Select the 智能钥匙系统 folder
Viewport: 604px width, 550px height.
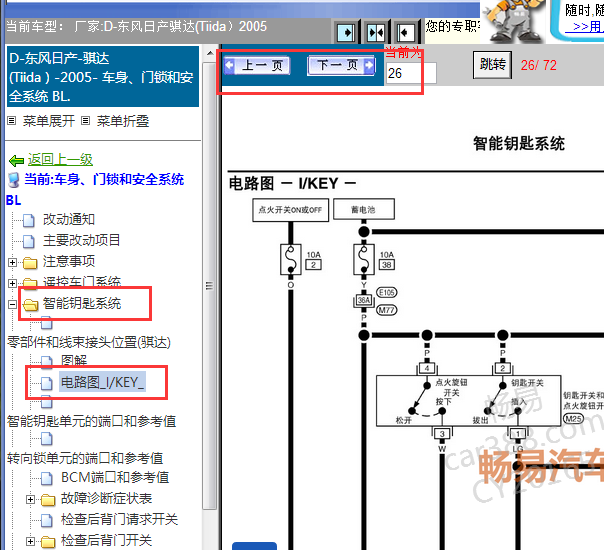(x=82, y=304)
